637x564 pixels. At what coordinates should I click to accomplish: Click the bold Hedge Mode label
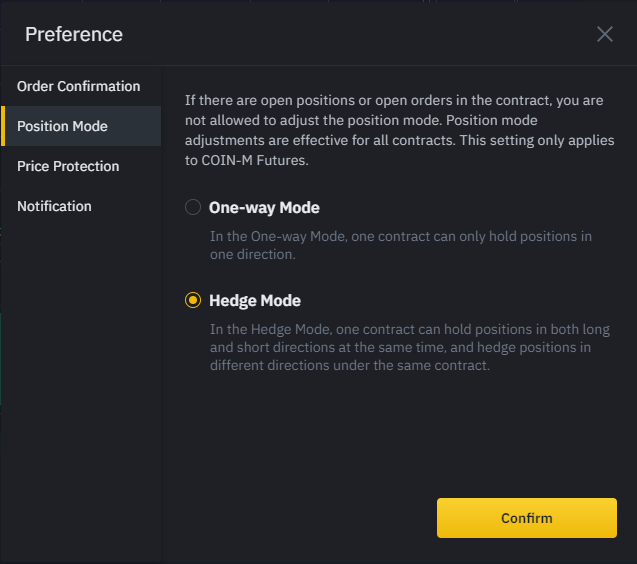[255, 300]
